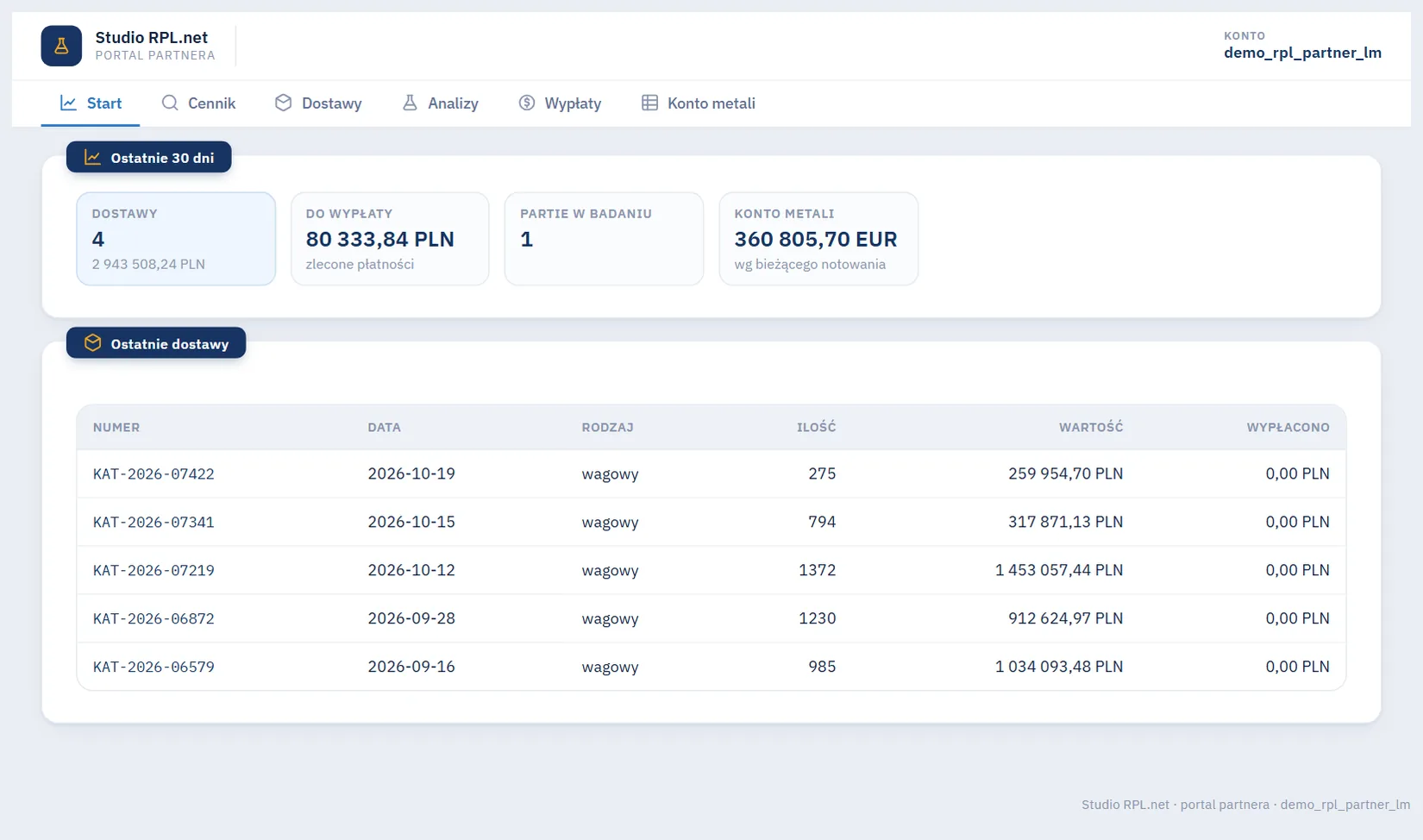
Task: Click the Studio RPL.net flask logo icon
Action: pos(61,46)
